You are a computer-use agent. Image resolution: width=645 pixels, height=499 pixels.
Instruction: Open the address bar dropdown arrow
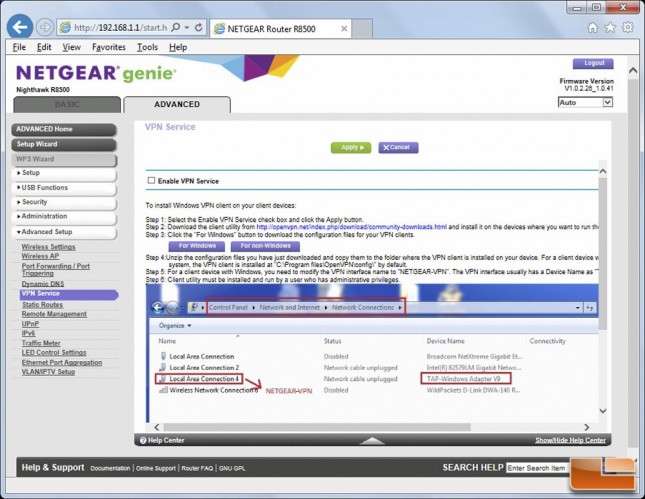[187, 28]
